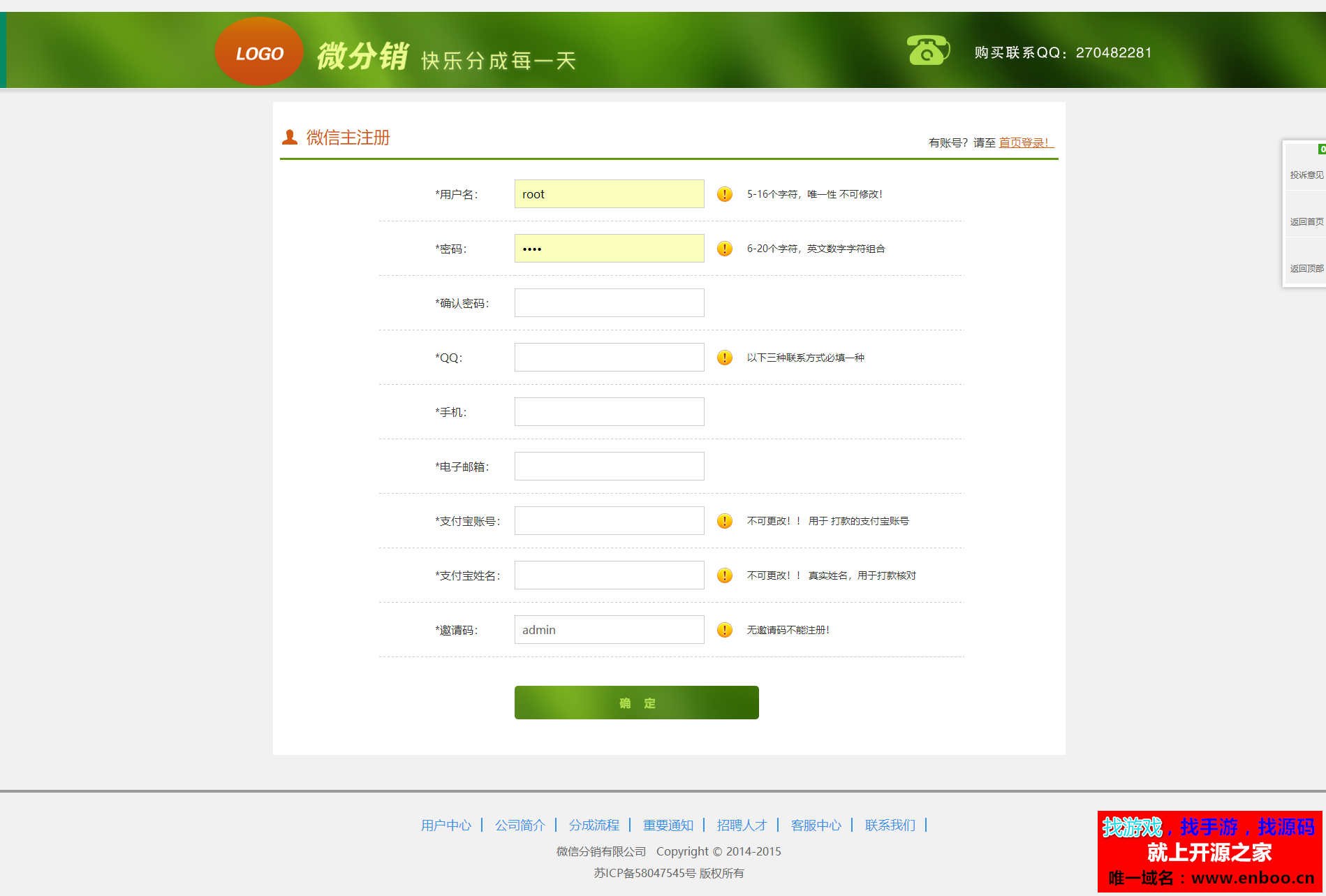Click the warning icon next to password field

pos(725,249)
